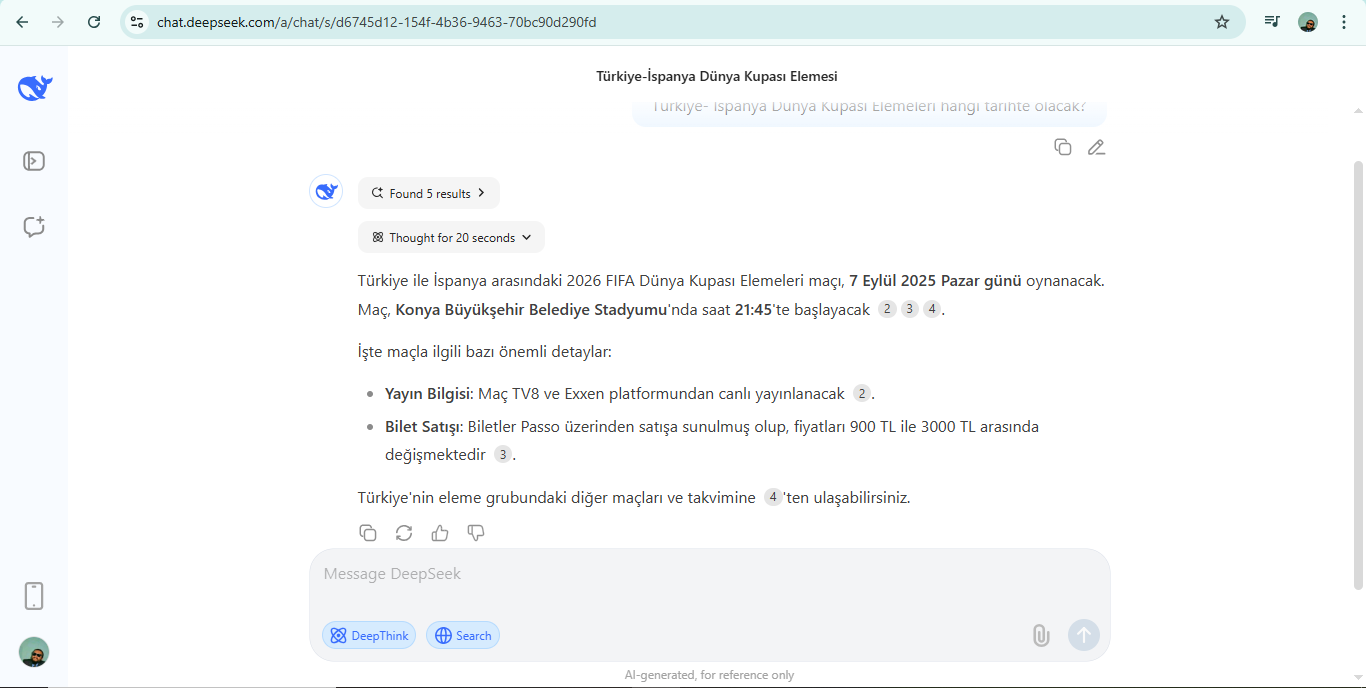The height and width of the screenshot is (688, 1366).
Task: Open Chrome three-dot menu
Action: tap(1343, 22)
